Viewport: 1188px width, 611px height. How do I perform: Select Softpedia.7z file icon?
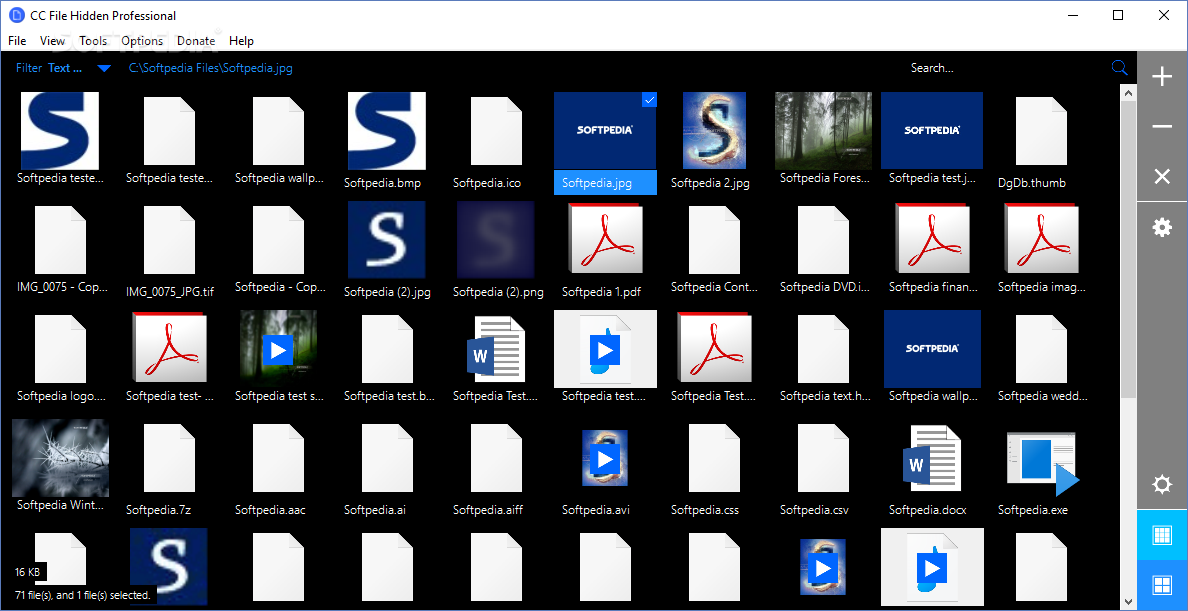coord(169,459)
